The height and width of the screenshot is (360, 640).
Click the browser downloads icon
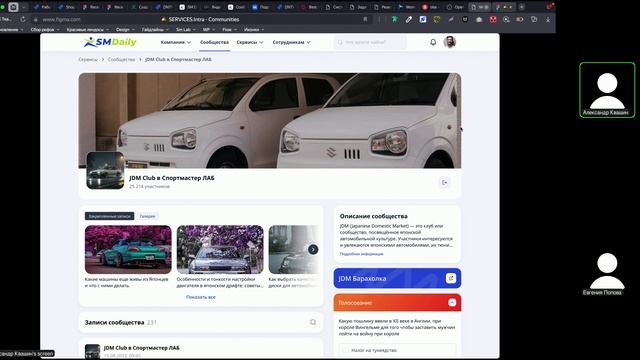(548, 19)
